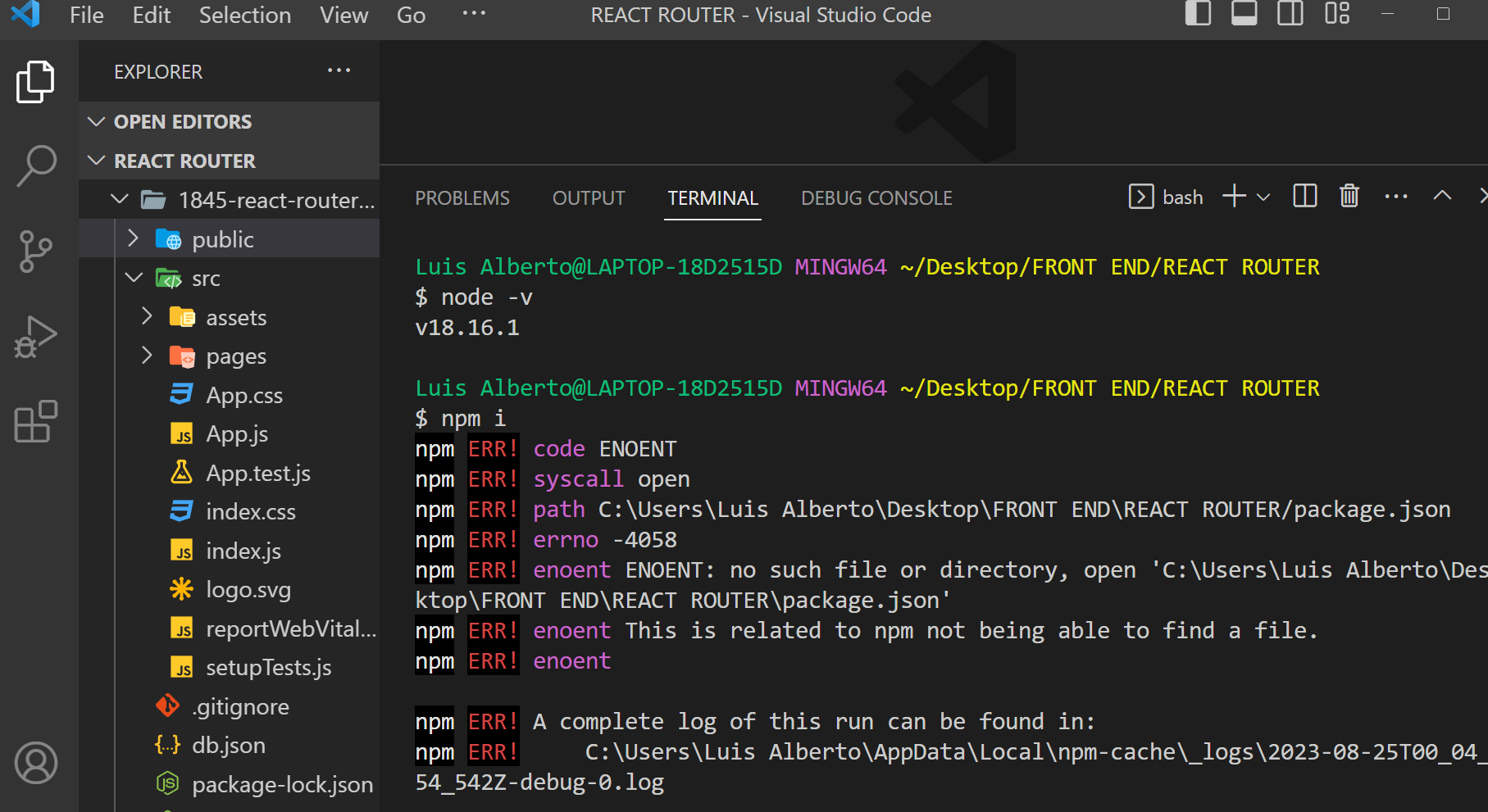The width and height of the screenshot is (1488, 812).
Task: Show hidden menu bar items via ellipsis
Action: click(x=474, y=13)
